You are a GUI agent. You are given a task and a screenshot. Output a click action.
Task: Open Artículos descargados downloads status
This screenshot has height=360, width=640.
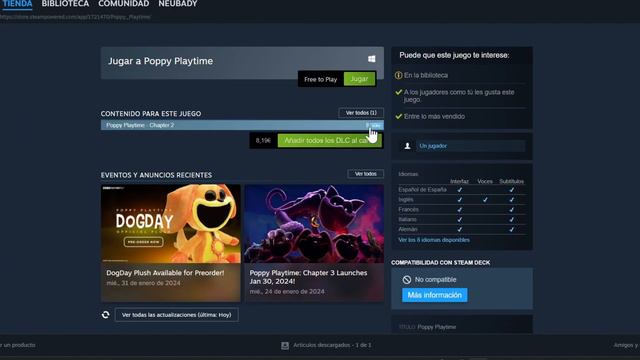(x=332, y=345)
